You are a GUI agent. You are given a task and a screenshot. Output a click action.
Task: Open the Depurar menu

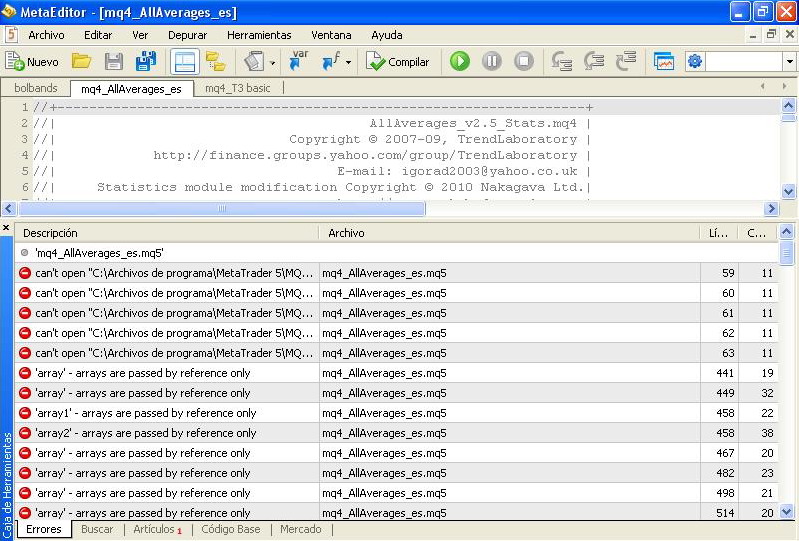(187, 35)
